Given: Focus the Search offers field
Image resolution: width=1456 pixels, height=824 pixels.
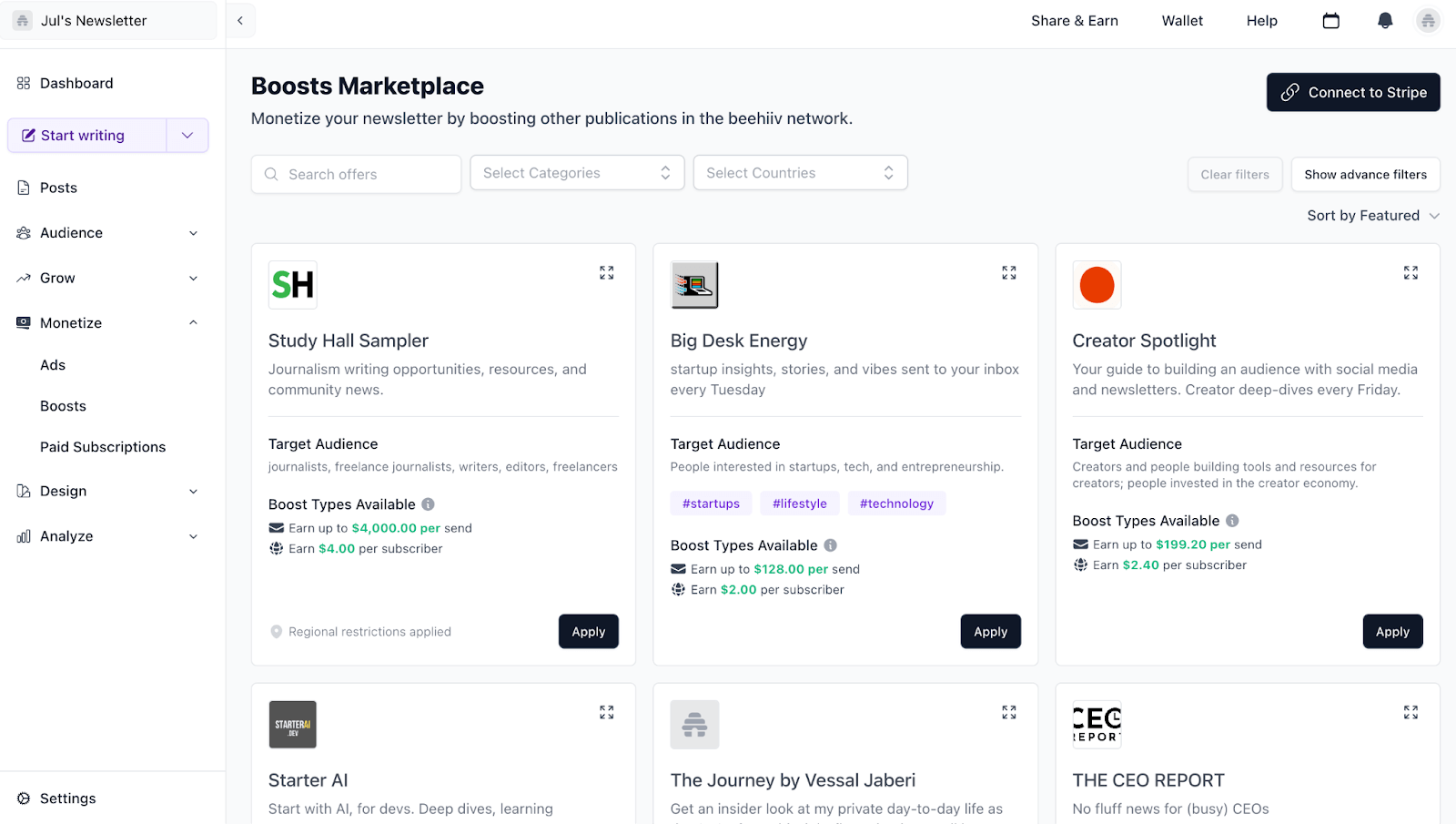Looking at the screenshot, I should (356, 174).
